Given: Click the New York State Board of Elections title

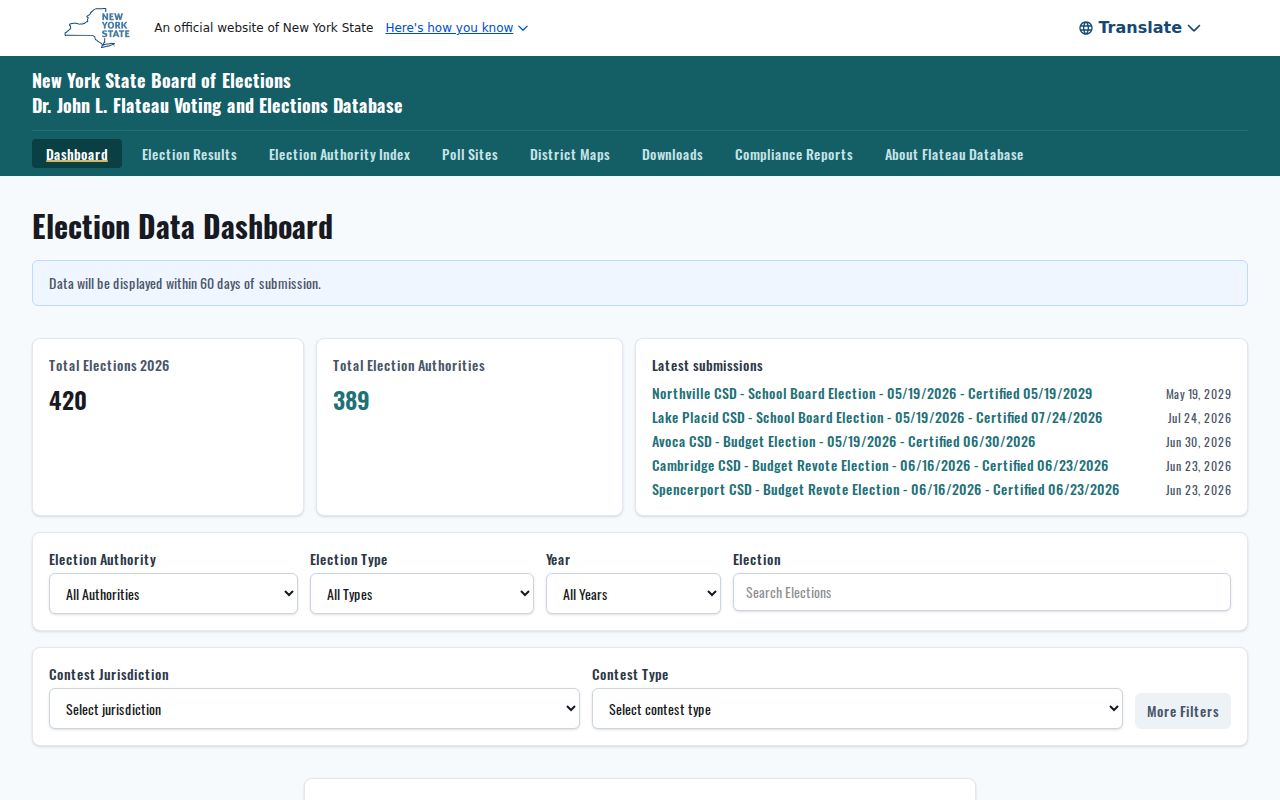Looking at the screenshot, I should (x=162, y=81).
